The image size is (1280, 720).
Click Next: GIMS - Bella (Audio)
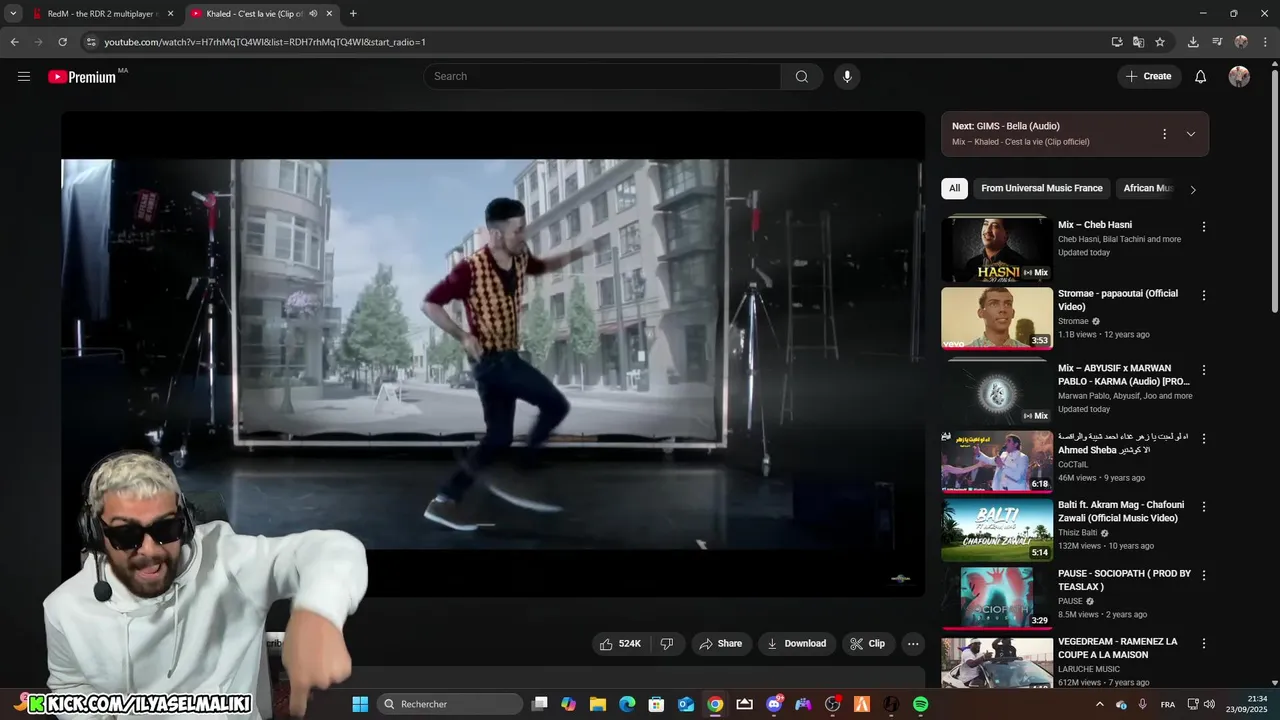click(x=1005, y=126)
